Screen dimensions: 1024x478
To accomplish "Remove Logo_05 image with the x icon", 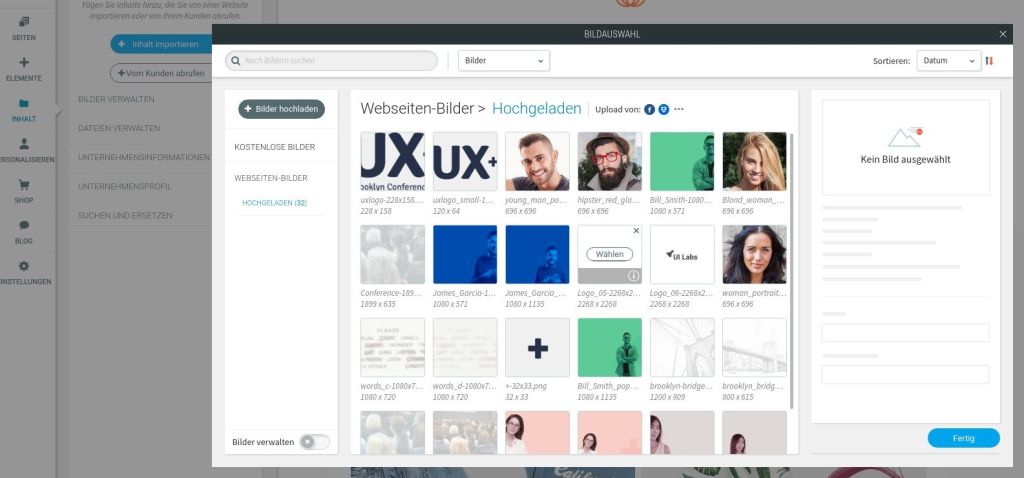I will (636, 231).
